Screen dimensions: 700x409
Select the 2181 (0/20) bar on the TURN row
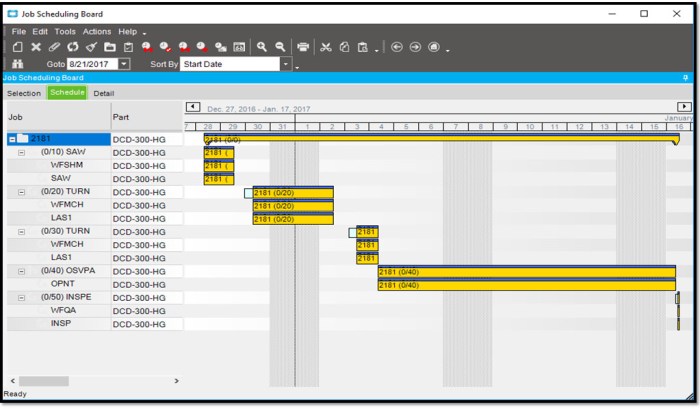pos(293,192)
